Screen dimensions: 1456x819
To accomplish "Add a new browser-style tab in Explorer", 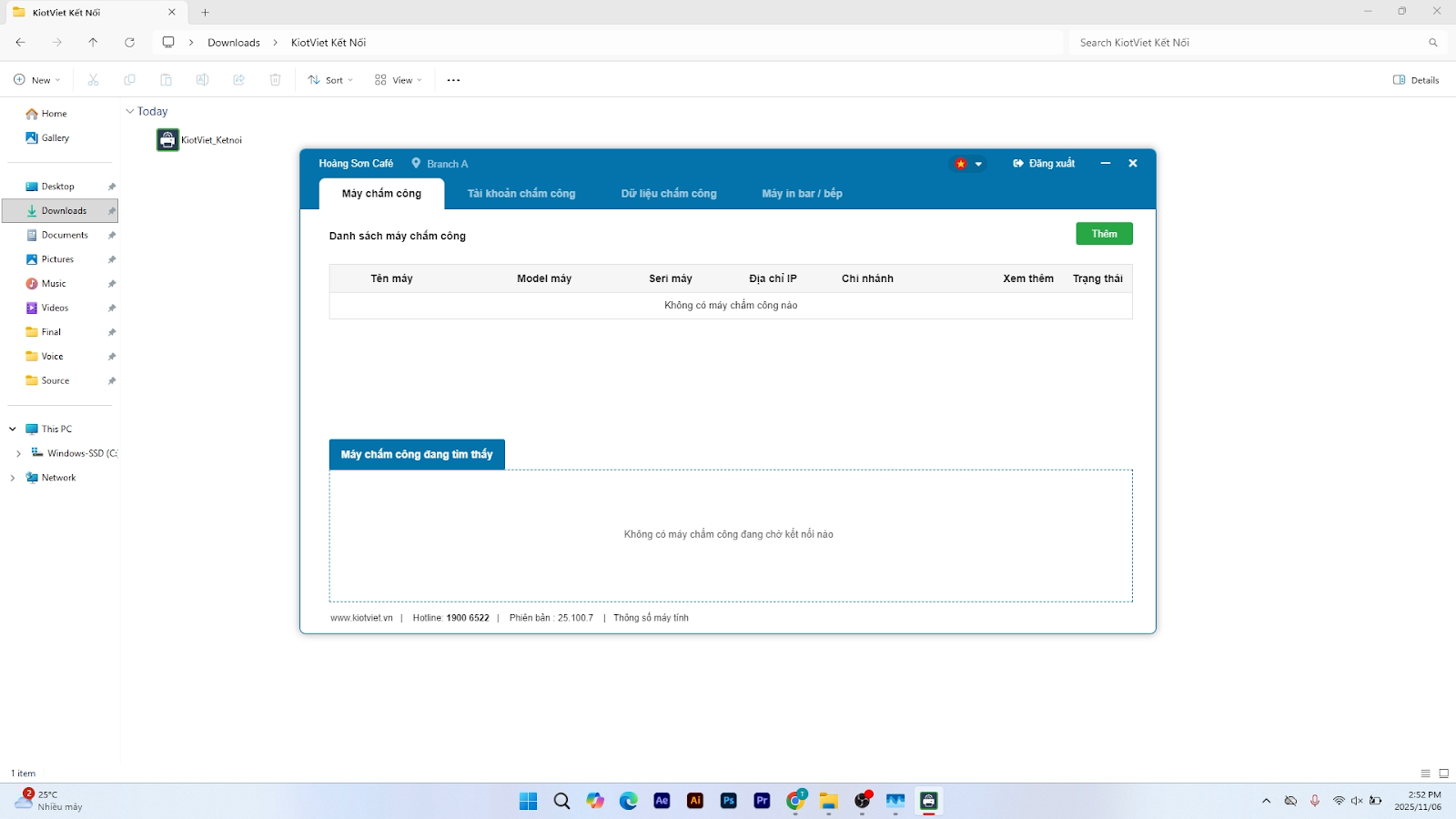I will [205, 13].
